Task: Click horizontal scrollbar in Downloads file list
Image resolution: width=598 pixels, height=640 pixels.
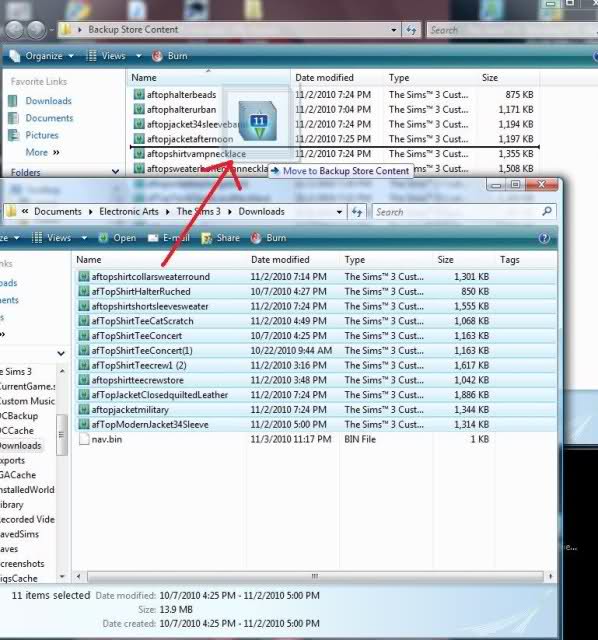Action: click(315, 576)
